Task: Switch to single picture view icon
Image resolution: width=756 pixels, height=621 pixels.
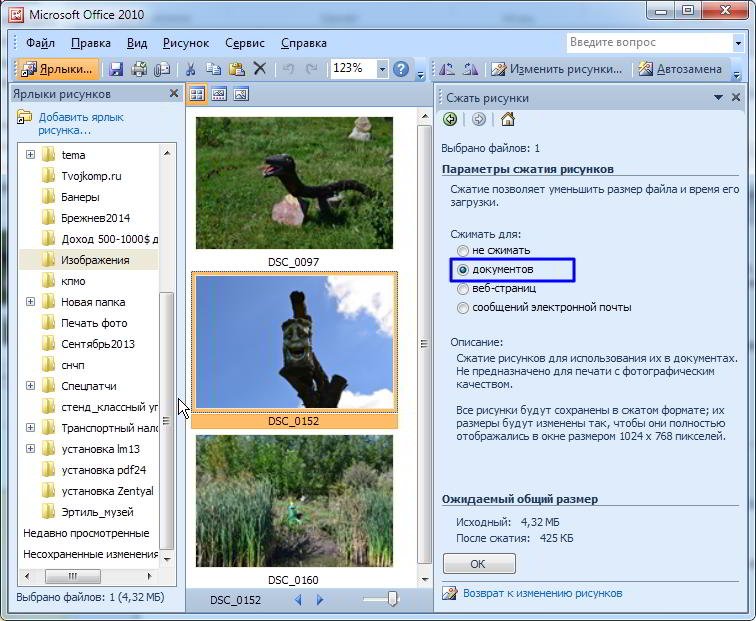Action: [x=241, y=95]
